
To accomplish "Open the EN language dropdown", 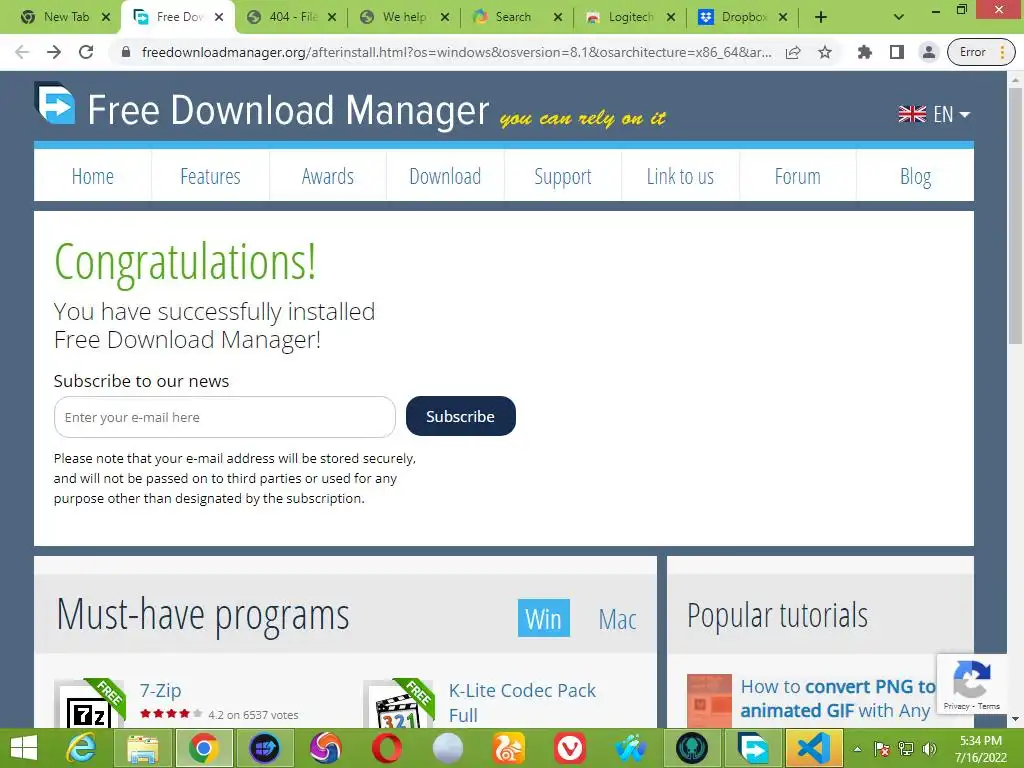I will (x=934, y=114).
